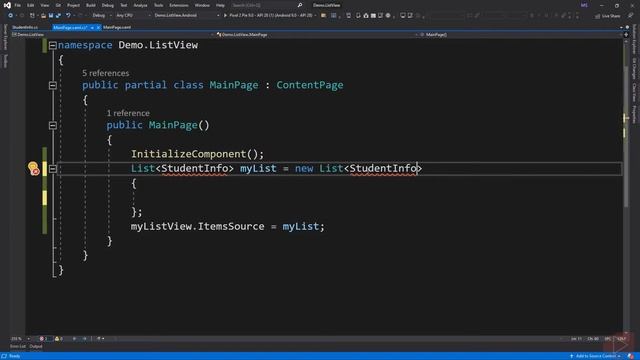640x360 pixels.
Task: Click the yellow warning count icon
Action: point(57,339)
